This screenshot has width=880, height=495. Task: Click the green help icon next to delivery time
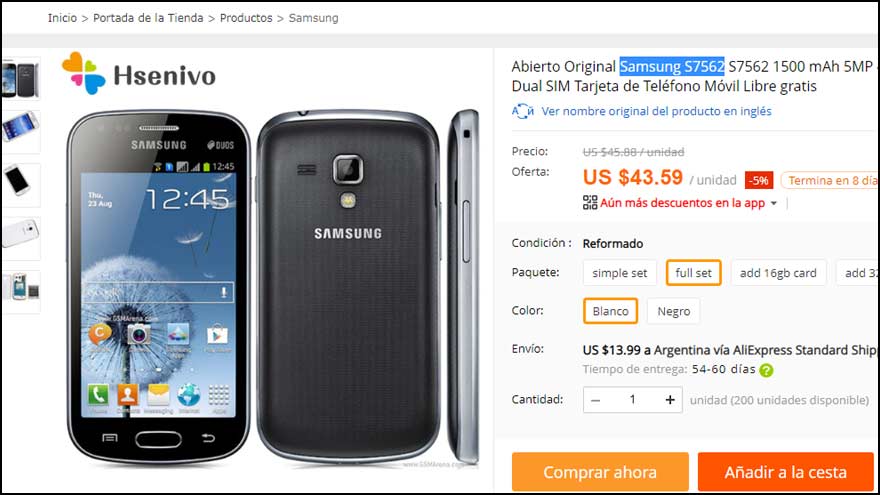click(766, 370)
